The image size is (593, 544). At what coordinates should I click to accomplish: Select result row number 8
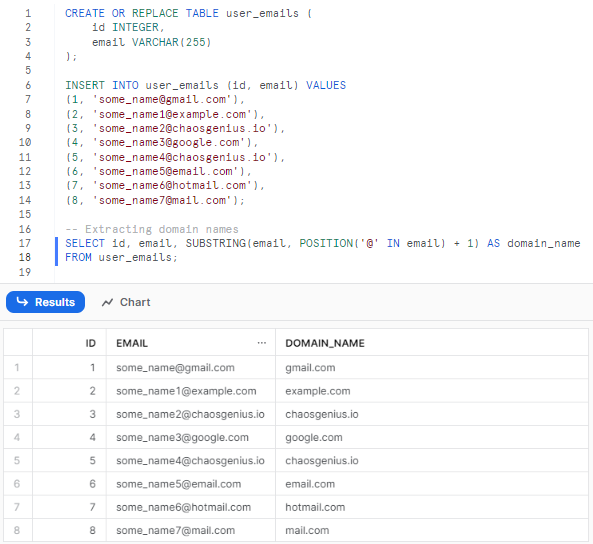(17, 530)
